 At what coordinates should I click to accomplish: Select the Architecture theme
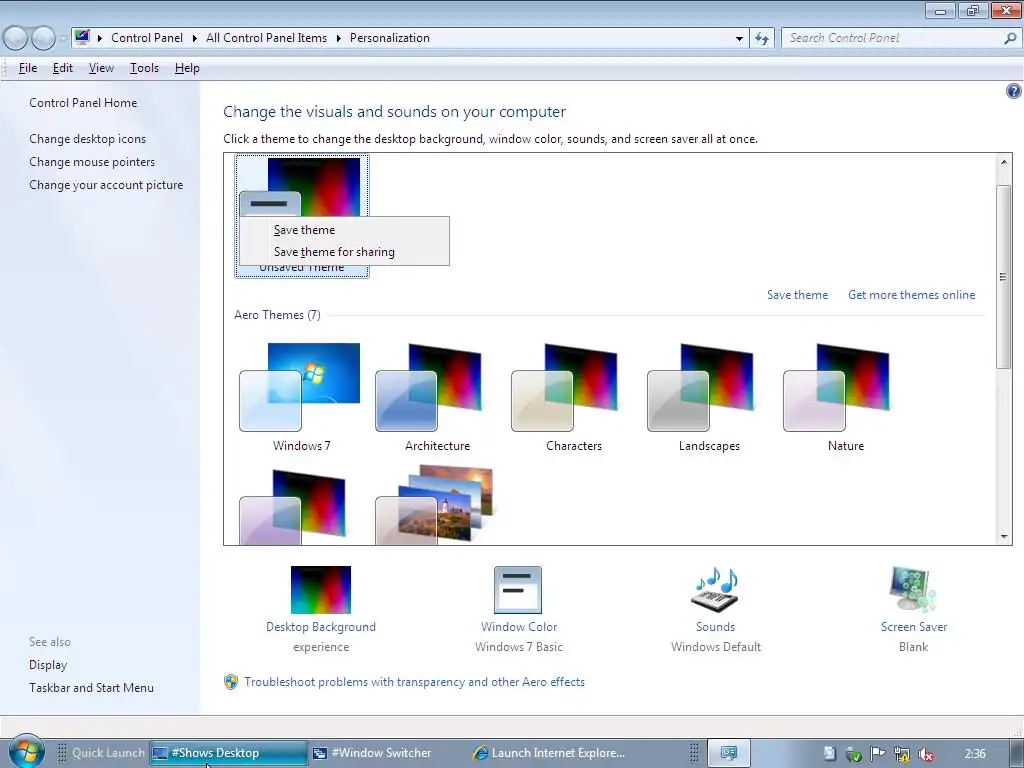(437, 398)
